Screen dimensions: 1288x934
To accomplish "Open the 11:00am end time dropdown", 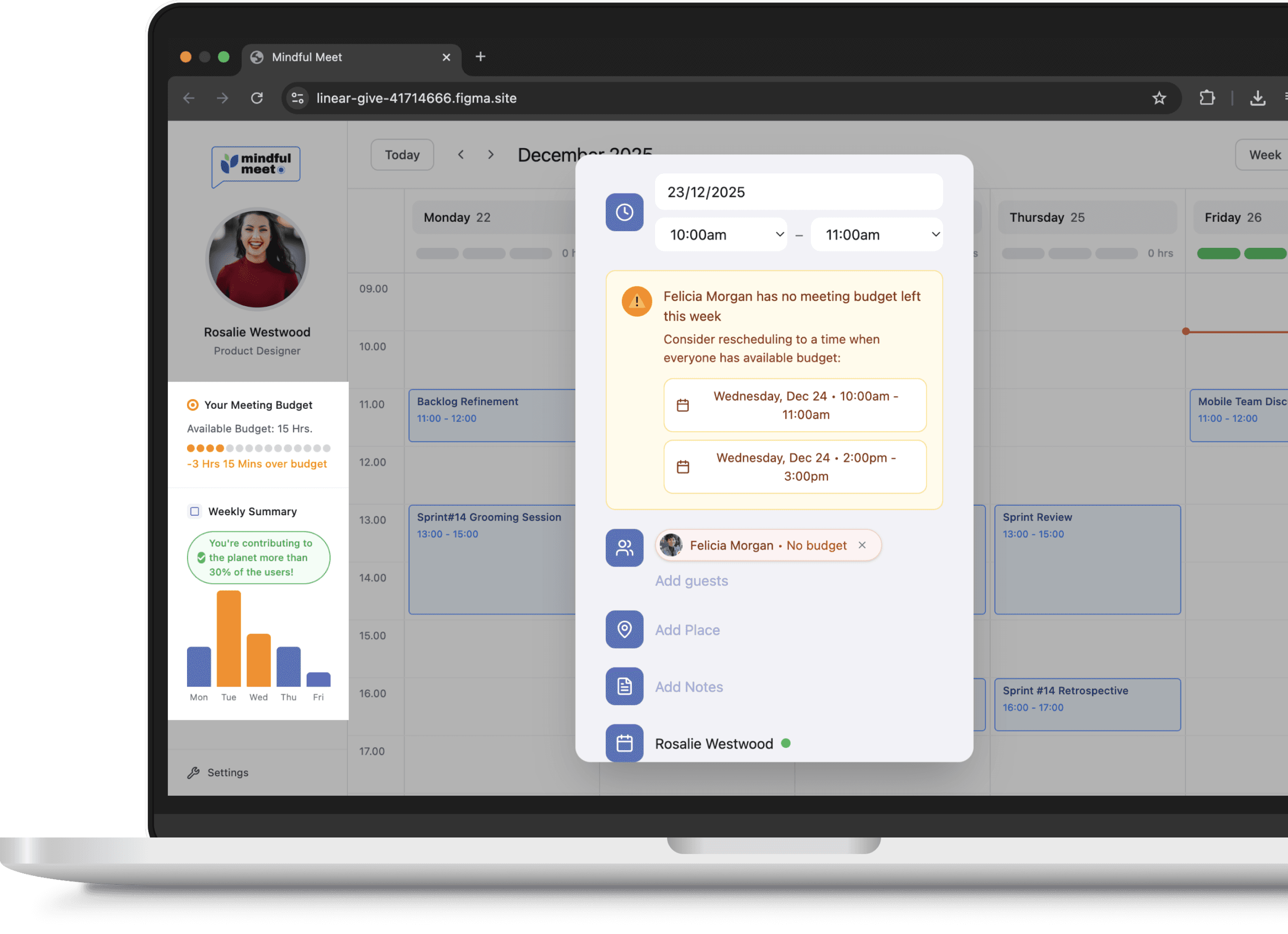I will [x=877, y=234].
